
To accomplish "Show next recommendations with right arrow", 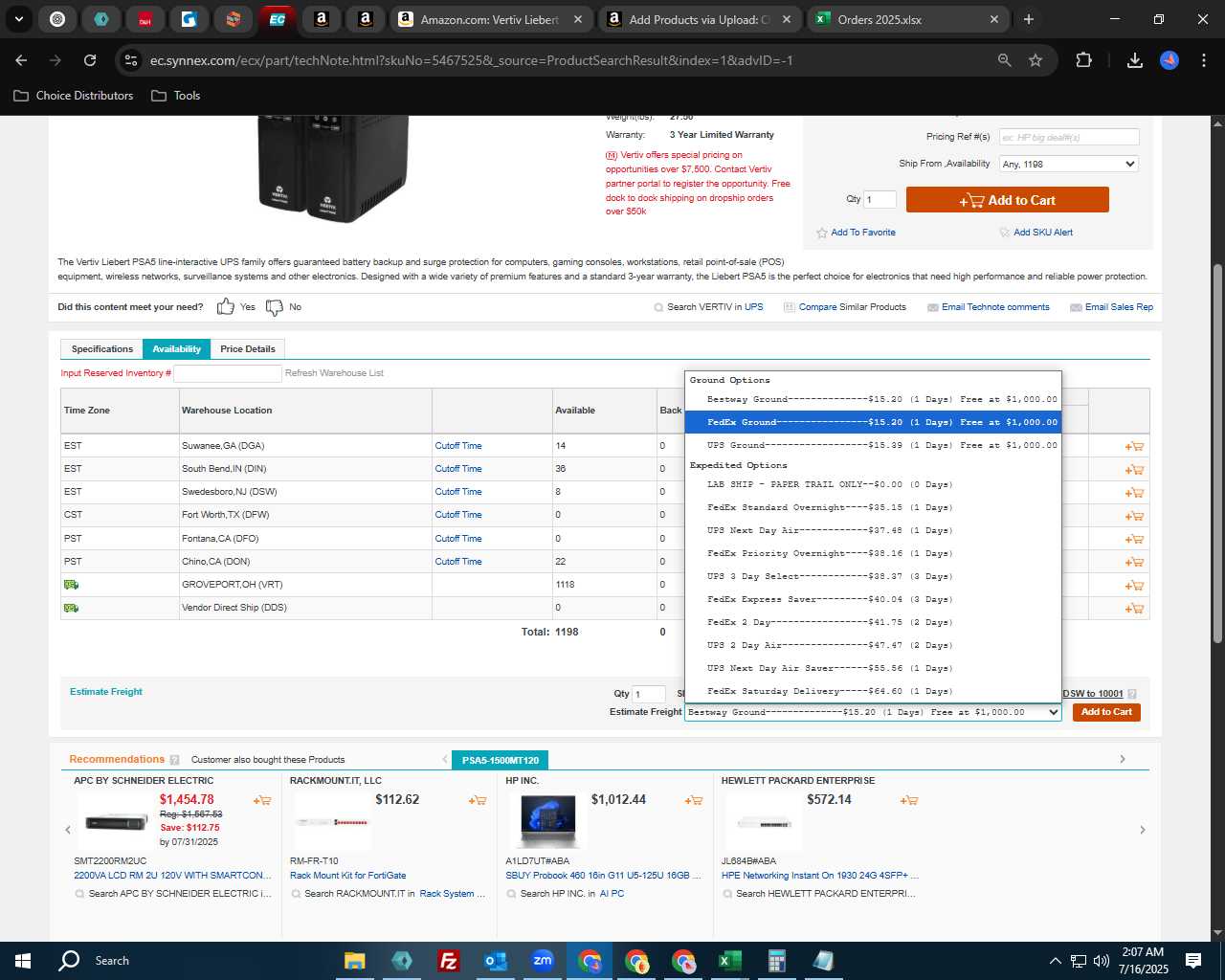I will [1142, 830].
